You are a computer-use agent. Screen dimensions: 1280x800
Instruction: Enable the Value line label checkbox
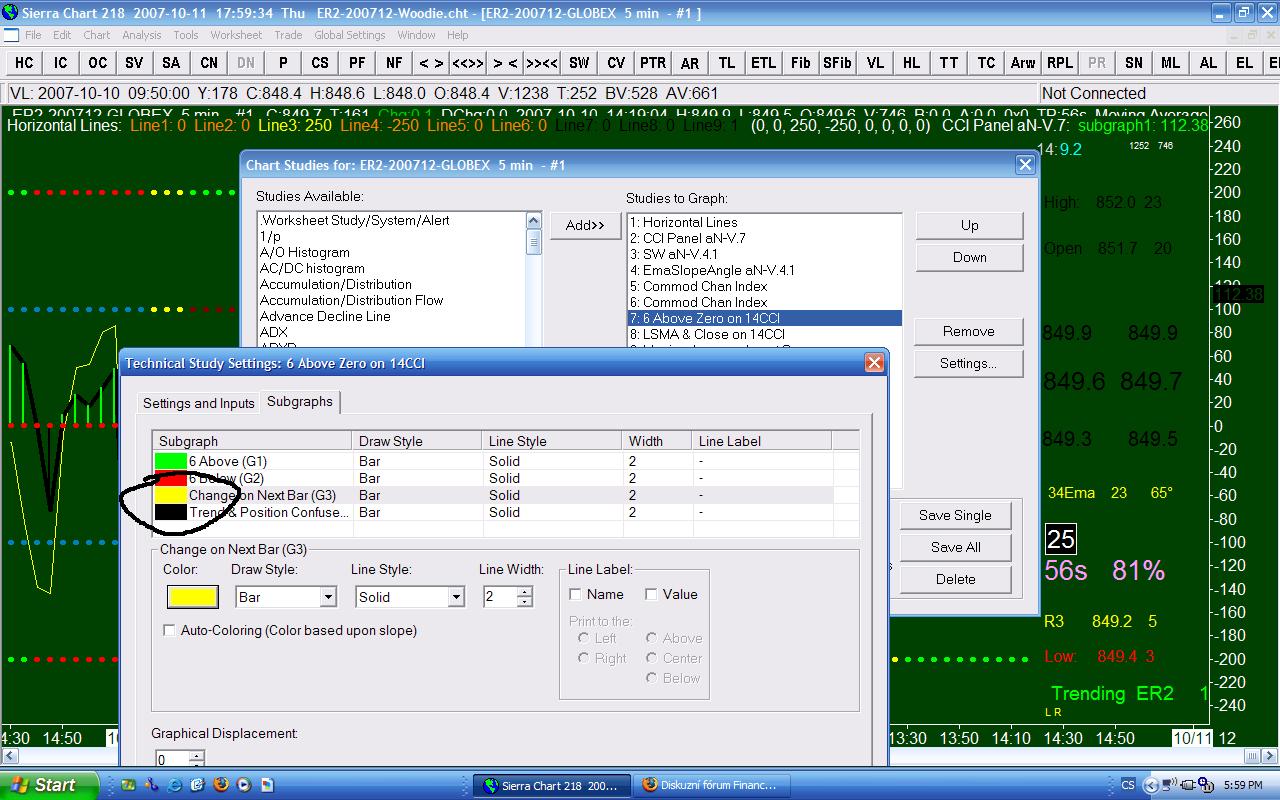point(651,594)
